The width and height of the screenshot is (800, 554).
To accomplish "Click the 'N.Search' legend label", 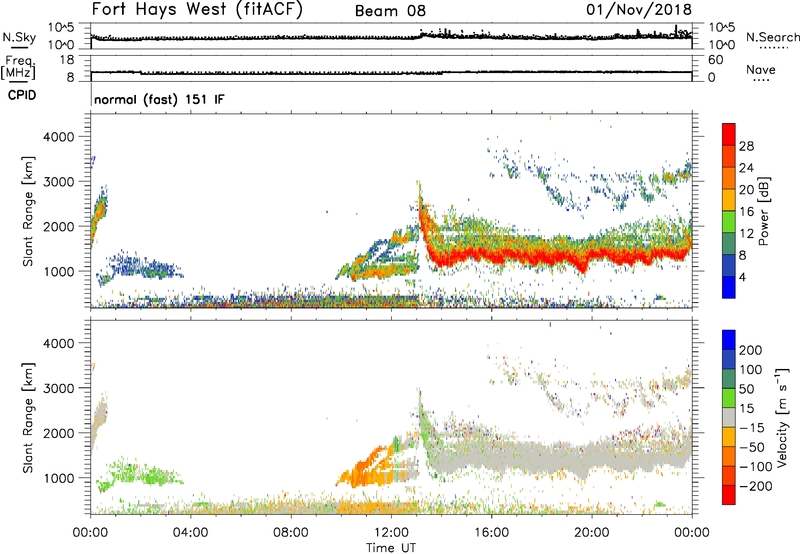I will tap(772, 37).
